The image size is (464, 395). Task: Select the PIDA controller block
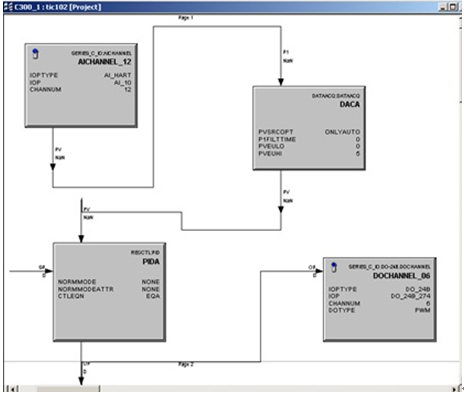[x=109, y=292]
